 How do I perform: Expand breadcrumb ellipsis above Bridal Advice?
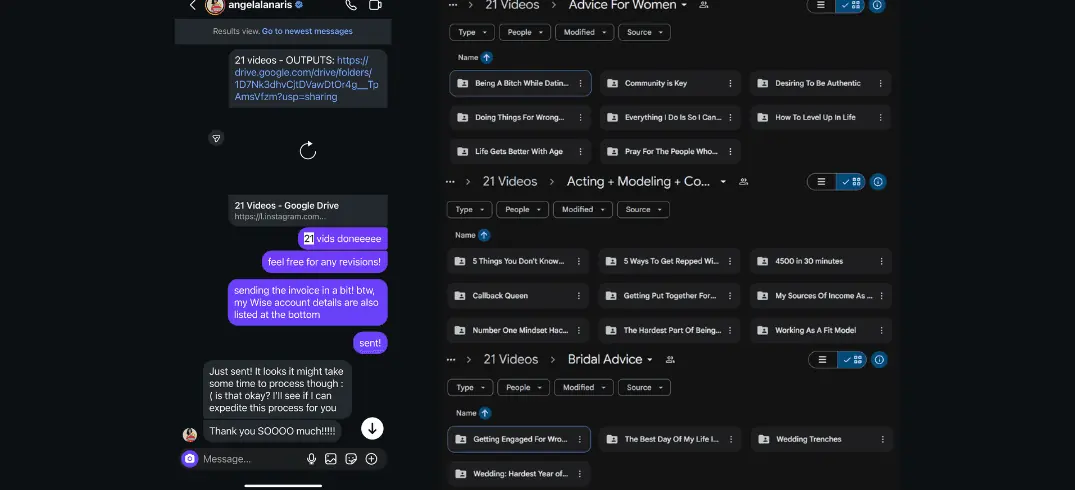(451, 360)
